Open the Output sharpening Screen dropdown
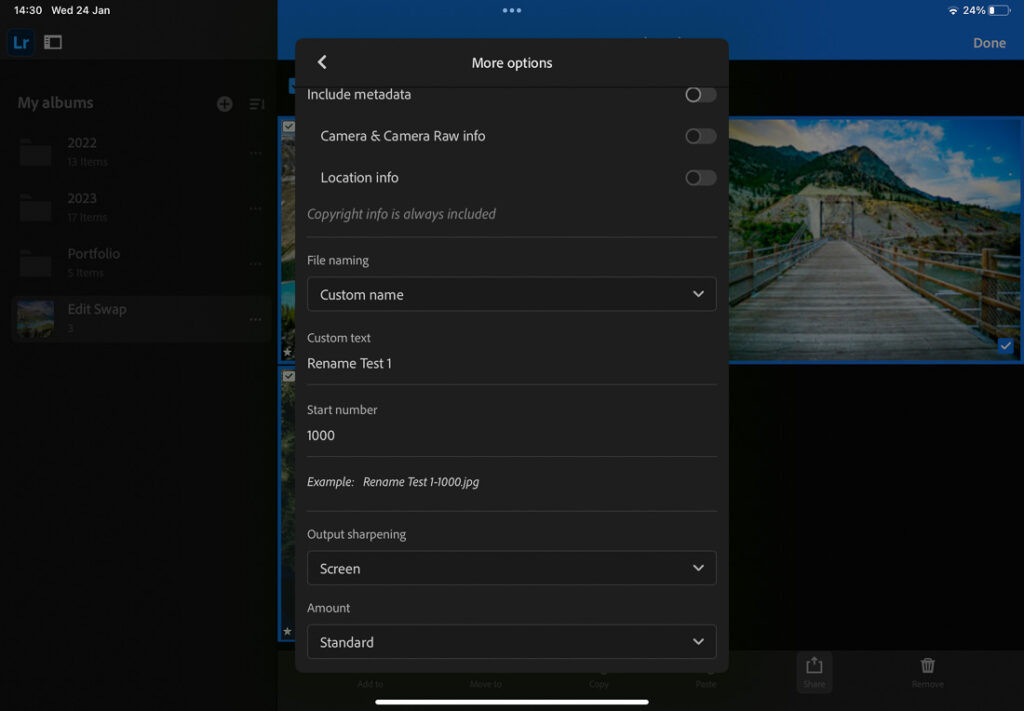The height and width of the screenshot is (711, 1024). click(511, 568)
